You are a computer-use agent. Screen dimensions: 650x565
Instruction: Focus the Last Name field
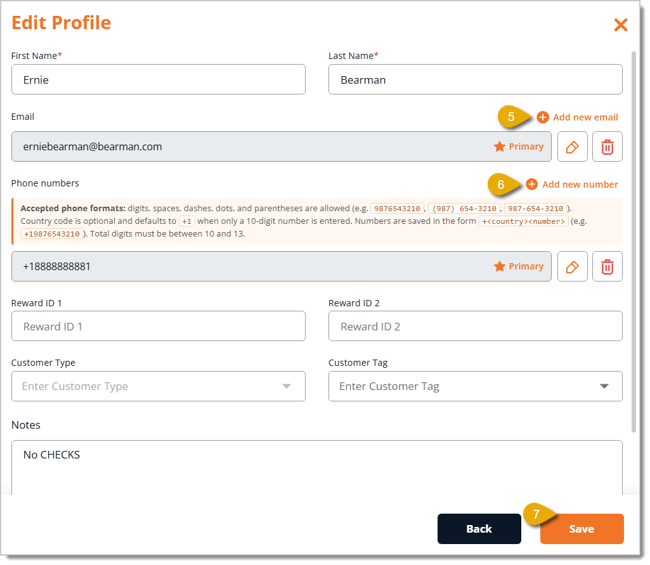click(x=475, y=80)
